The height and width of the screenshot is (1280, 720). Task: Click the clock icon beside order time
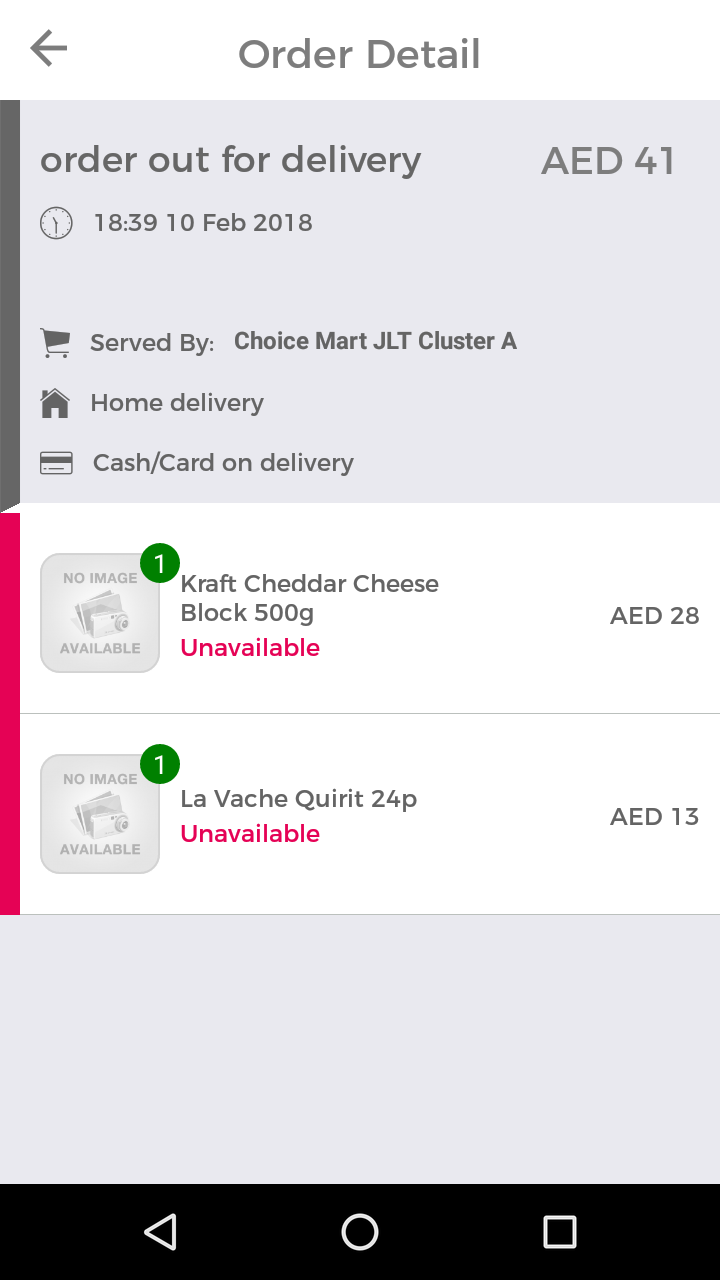(x=56, y=222)
